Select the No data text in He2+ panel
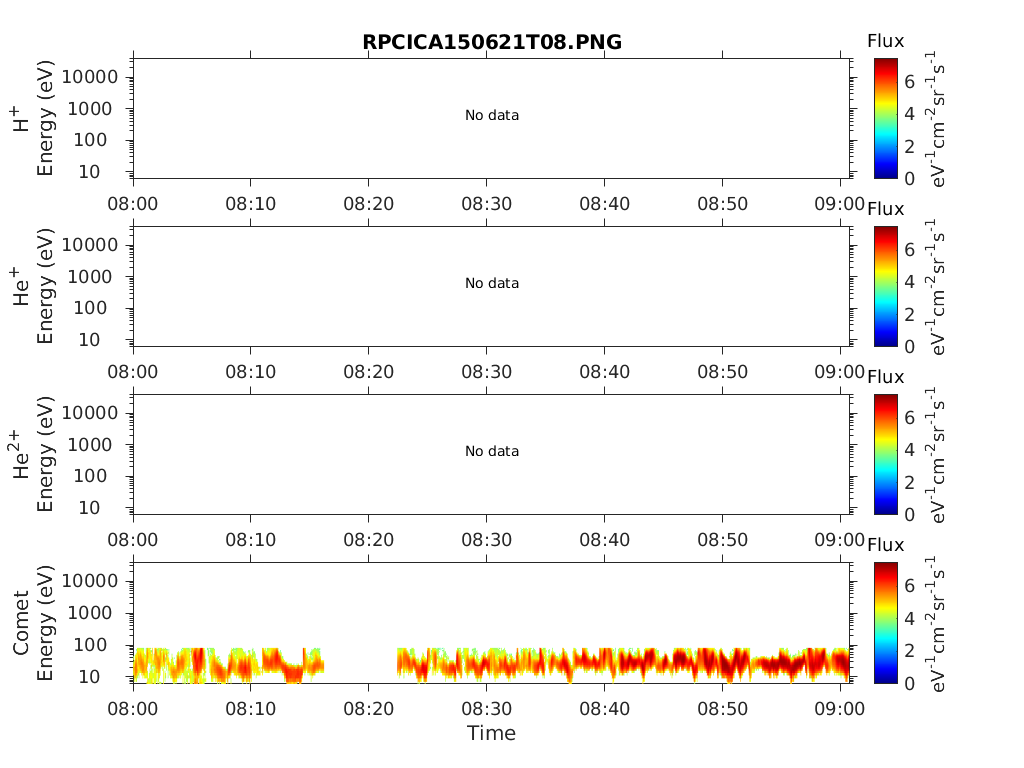The width and height of the screenshot is (1024, 768). [x=492, y=451]
